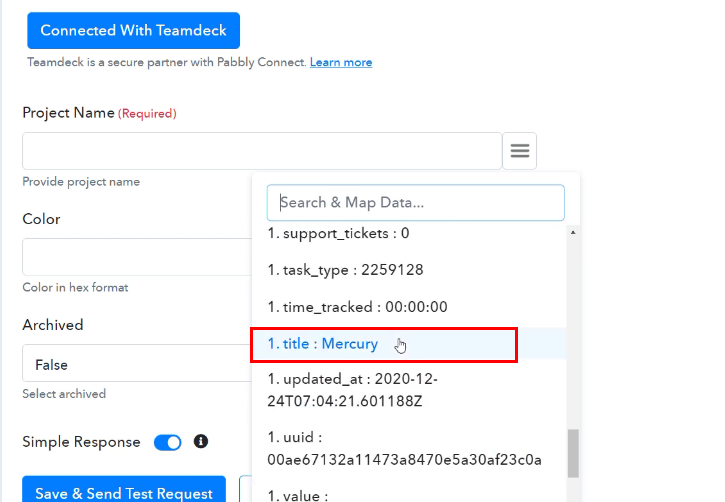Select the '1. uuid' option

(x=409, y=448)
